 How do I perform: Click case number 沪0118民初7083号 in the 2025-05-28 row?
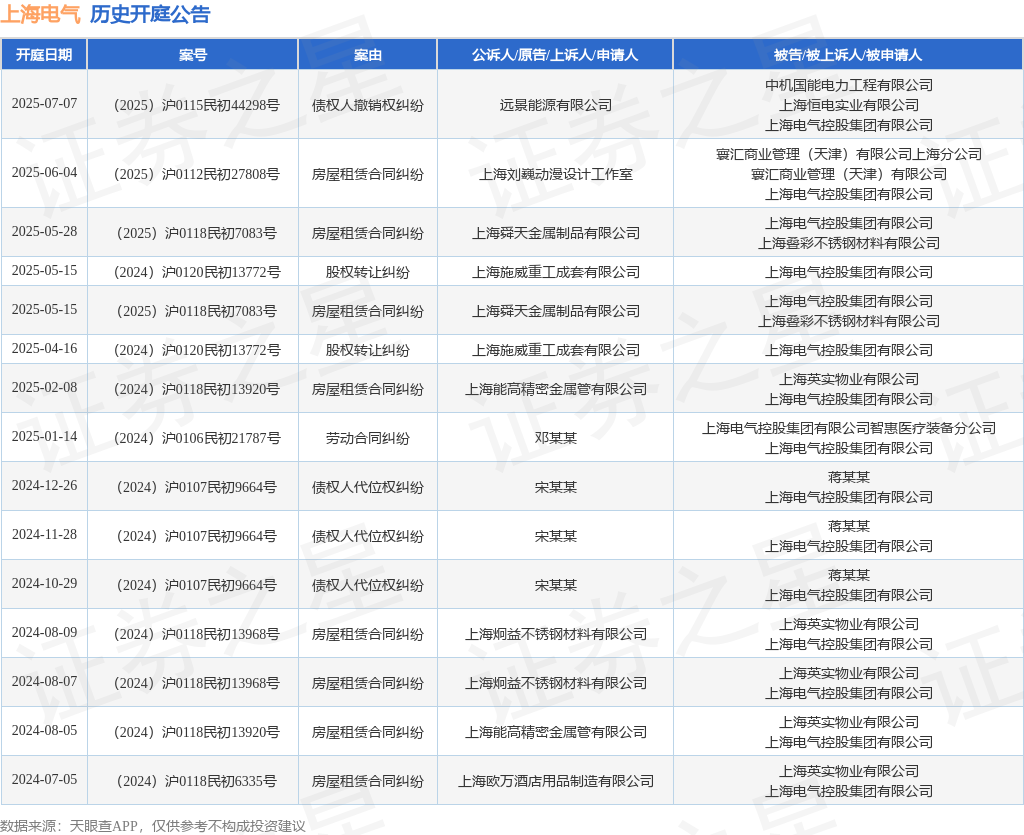coord(197,233)
